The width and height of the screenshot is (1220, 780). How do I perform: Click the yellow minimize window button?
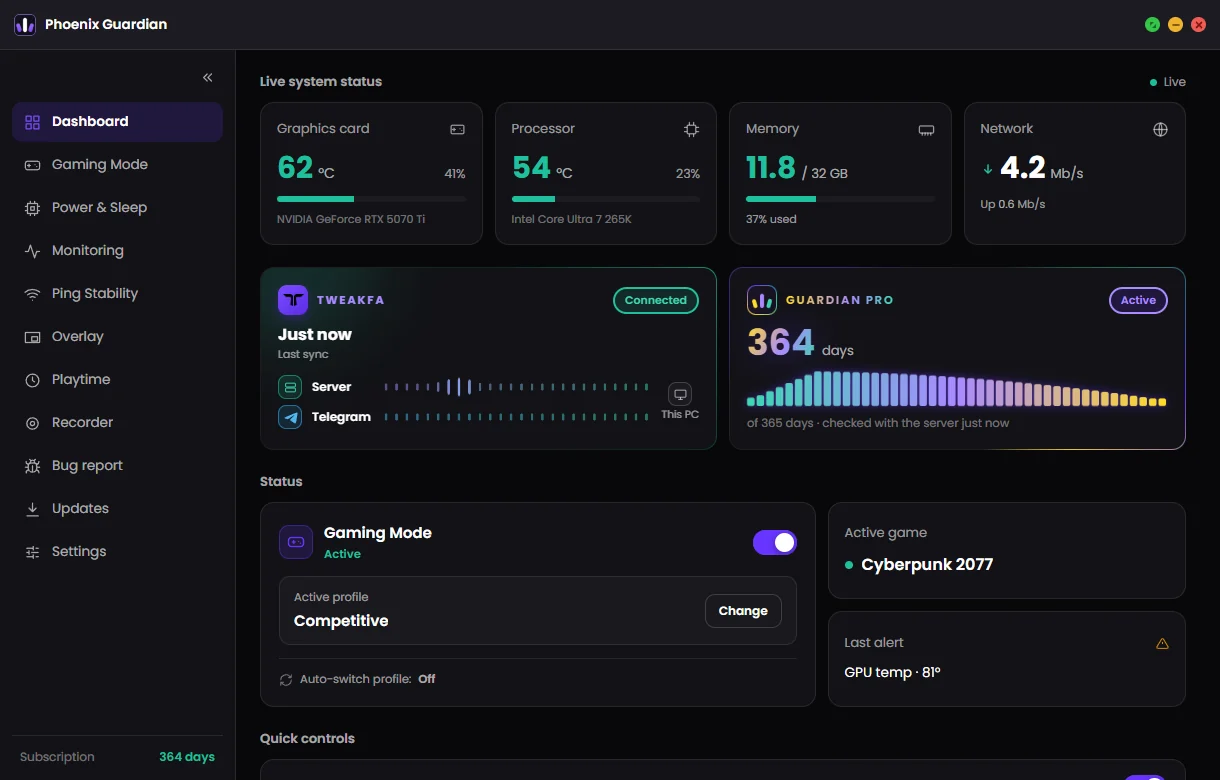[x=1176, y=24]
